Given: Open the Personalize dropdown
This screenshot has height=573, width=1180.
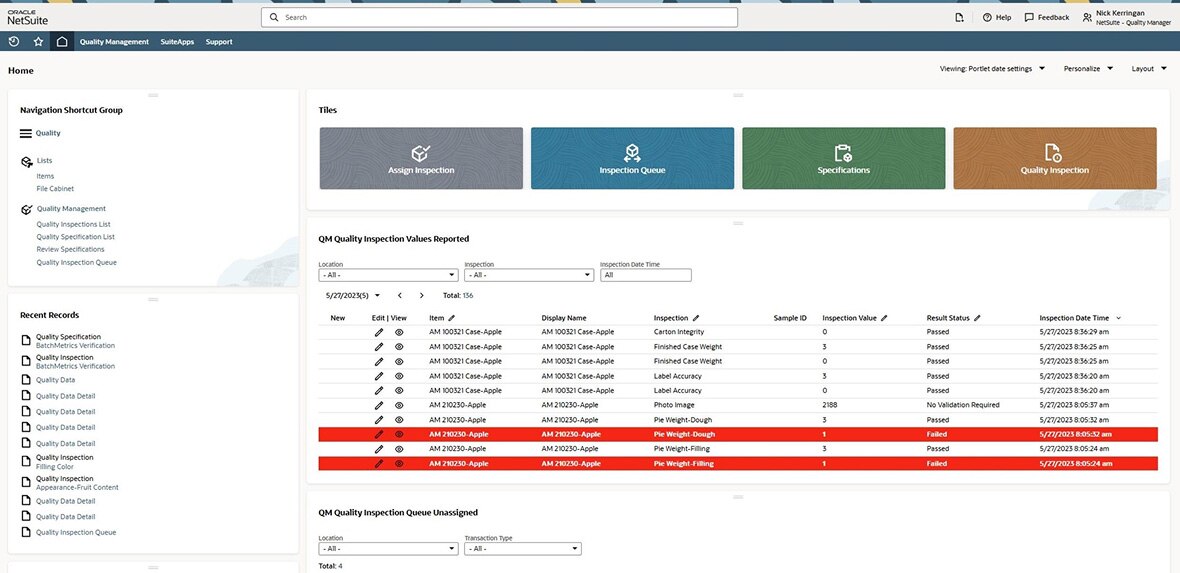Looking at the screenshot, I should (x=1087, y=69).
